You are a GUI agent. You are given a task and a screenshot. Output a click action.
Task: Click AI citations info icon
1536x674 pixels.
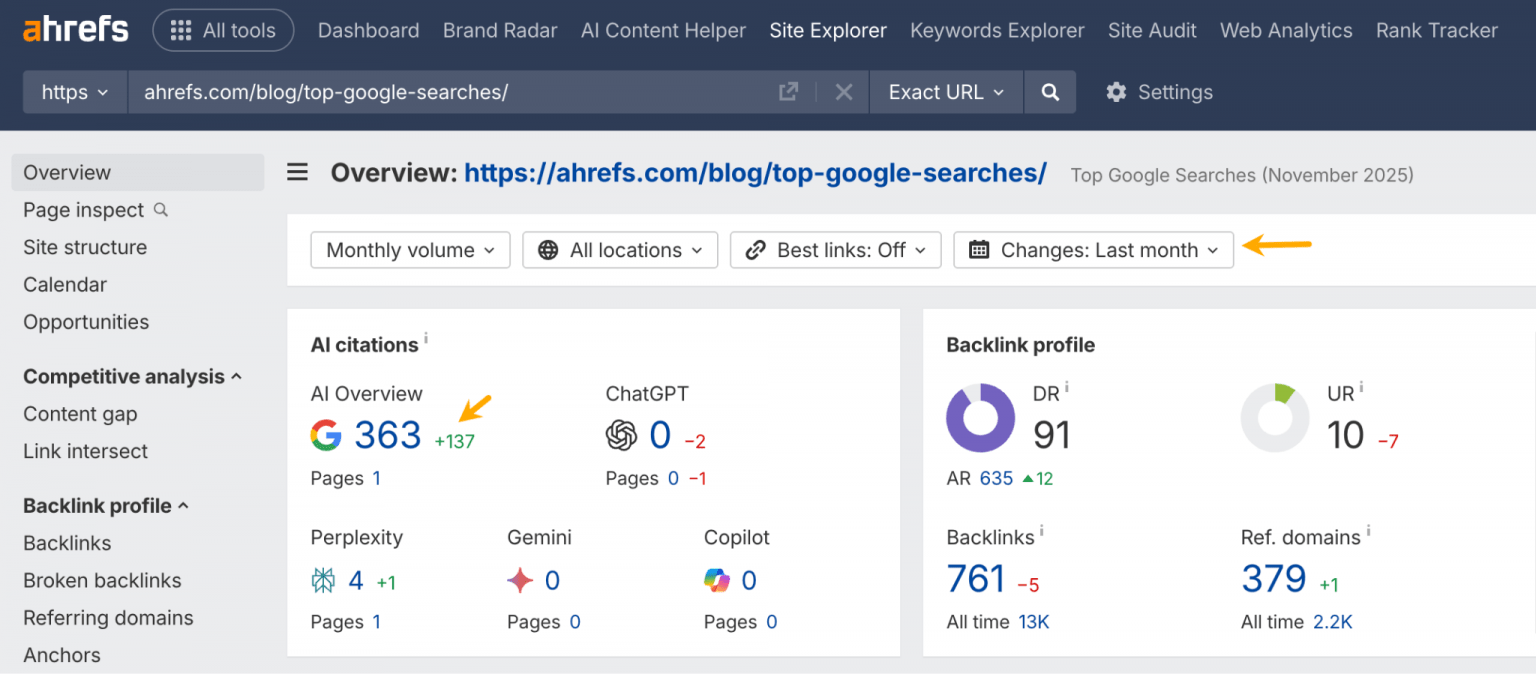(426, 339)
